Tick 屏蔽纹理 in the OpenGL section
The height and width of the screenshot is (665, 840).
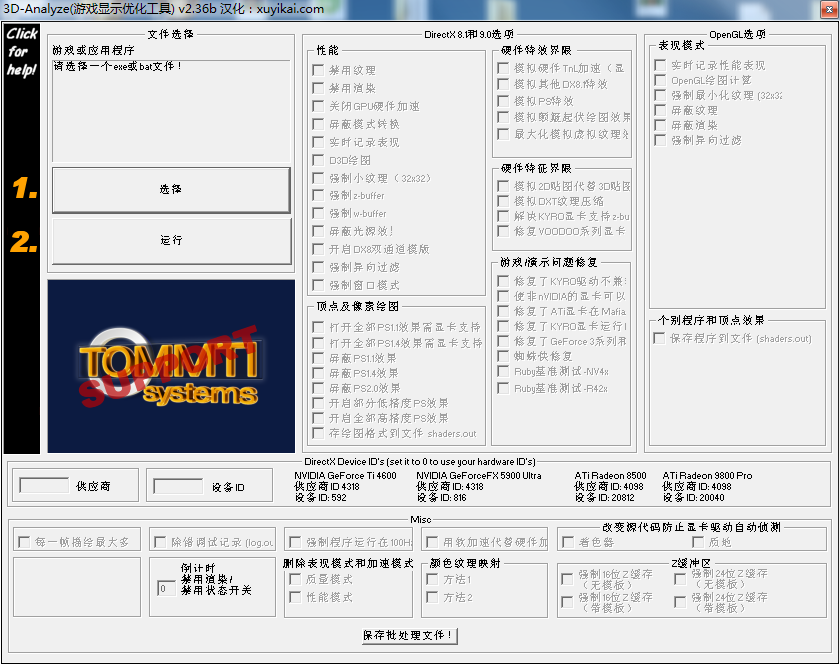661,110
